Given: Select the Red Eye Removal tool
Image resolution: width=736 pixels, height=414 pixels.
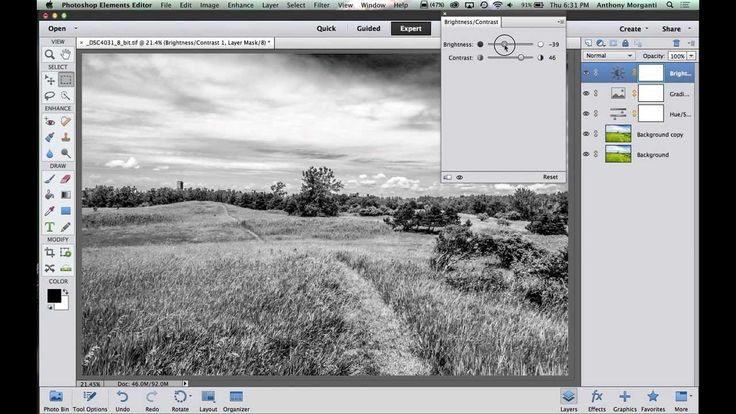Looking at the screenshot, I should click(49, 122).
